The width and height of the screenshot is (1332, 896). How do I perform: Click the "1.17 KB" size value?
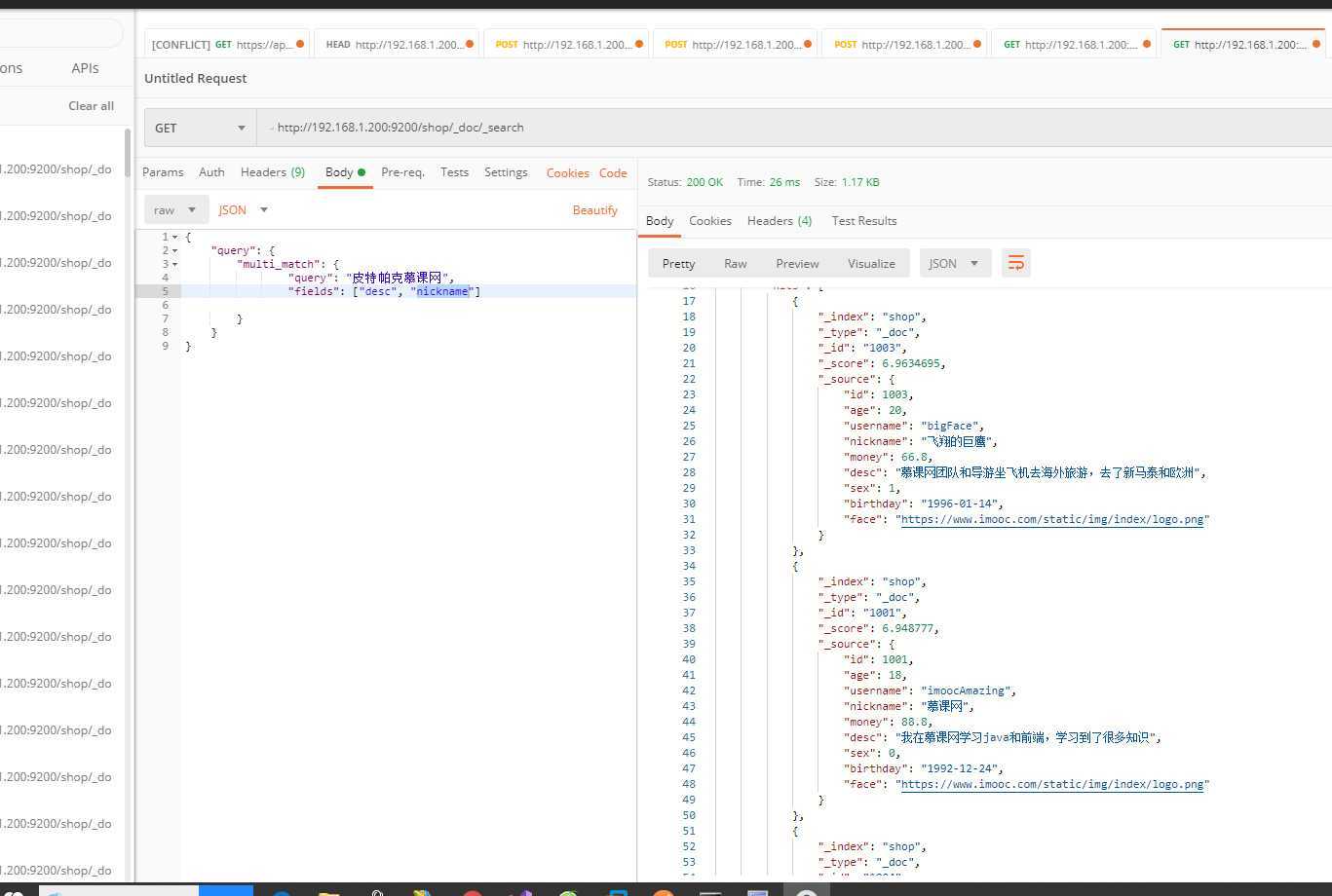point(860,182)
